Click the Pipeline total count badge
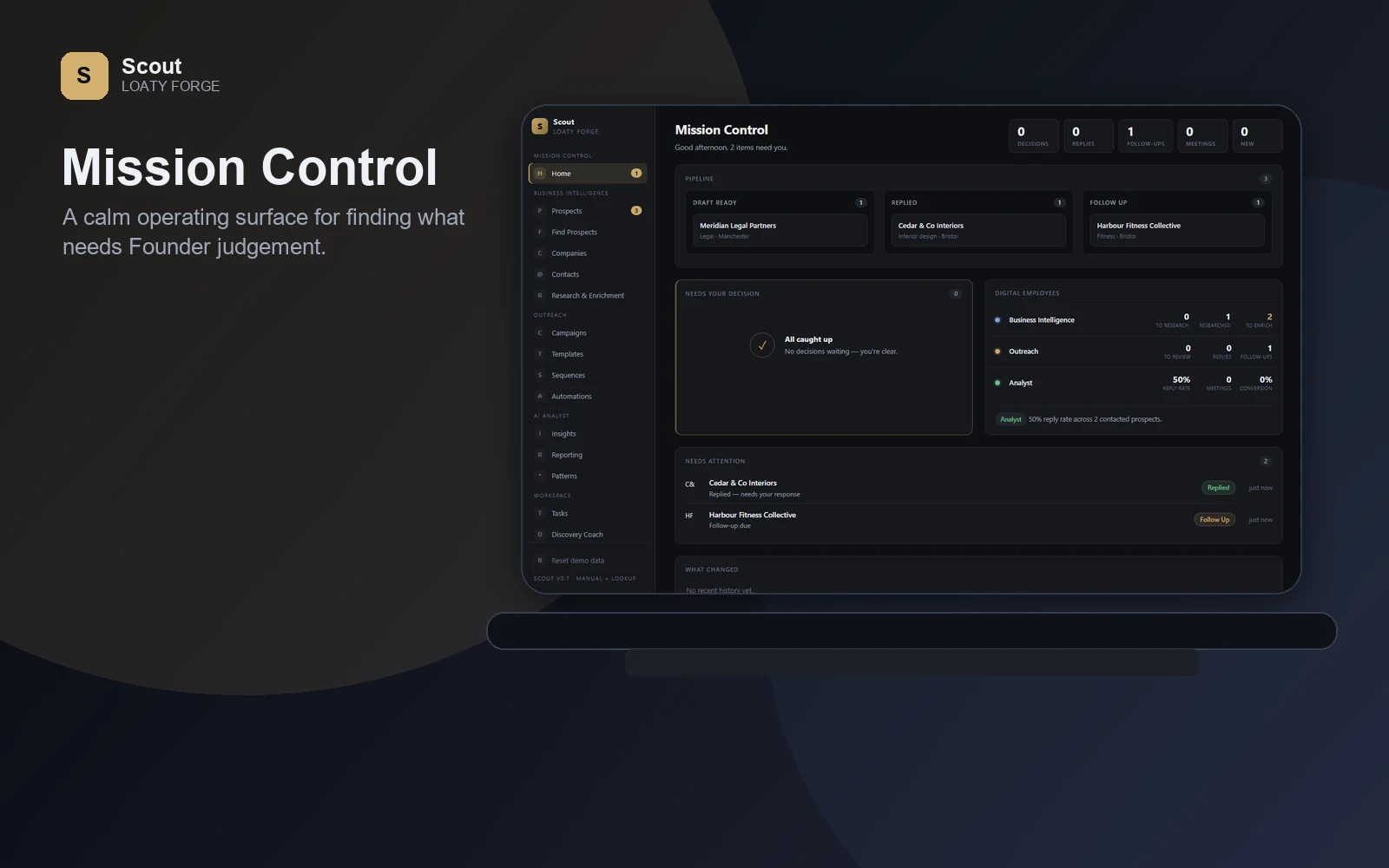The image size is (1389, 868). pyautogui.click(x=1266, y=179)
